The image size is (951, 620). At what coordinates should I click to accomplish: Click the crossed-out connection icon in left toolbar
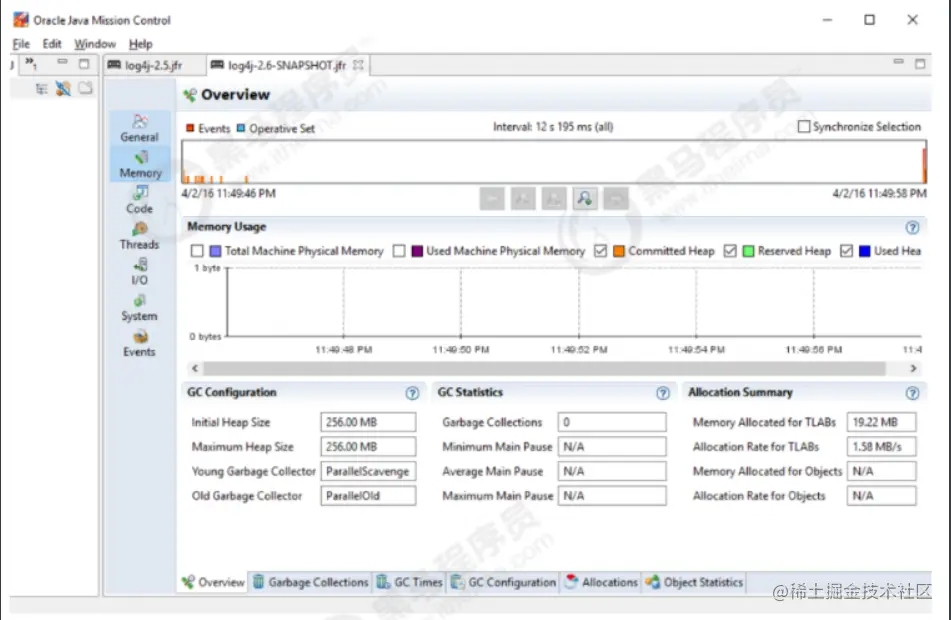coord(63,89)
